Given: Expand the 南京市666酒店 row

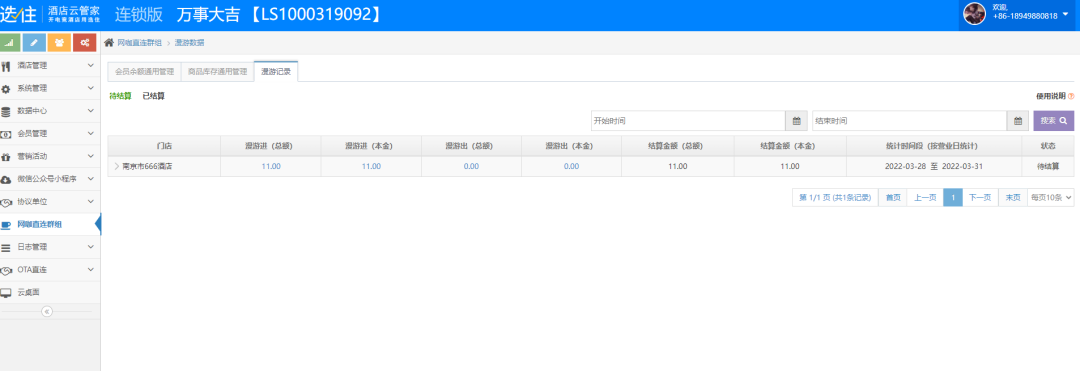Looking at the screenshot, I should 116,166.
